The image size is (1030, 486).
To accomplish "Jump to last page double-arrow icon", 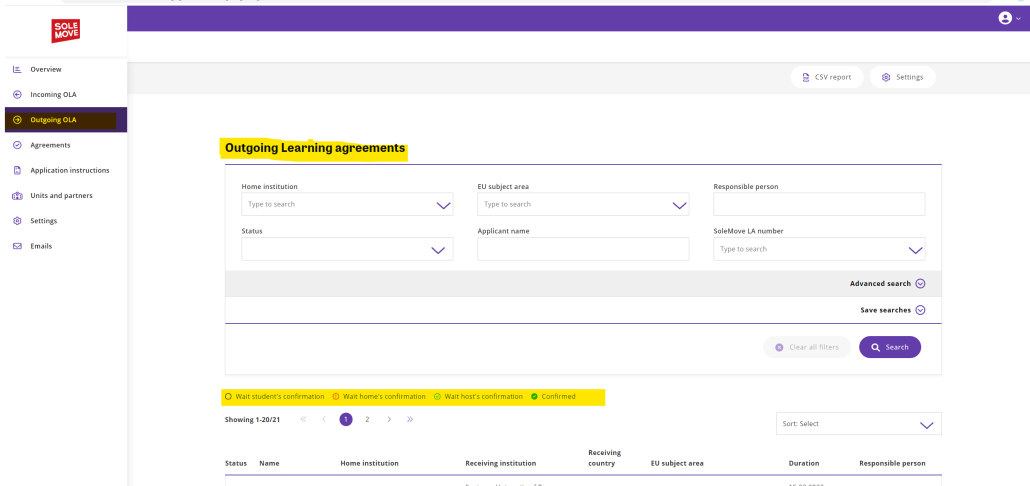I will tap(410, 419).
